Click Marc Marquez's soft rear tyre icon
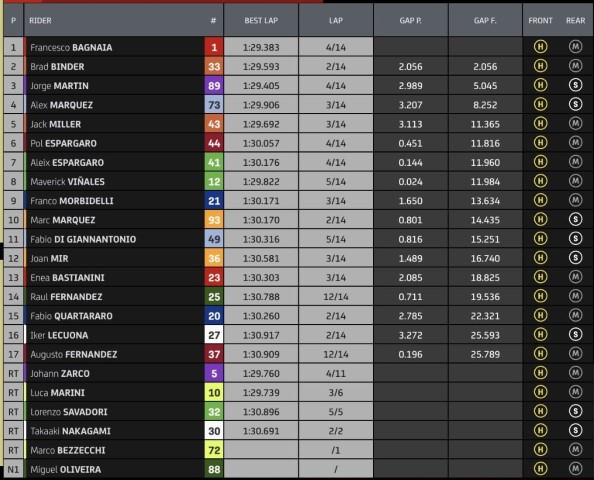Image resolution: width=594 pixels, height=480 pixels. 575,219
